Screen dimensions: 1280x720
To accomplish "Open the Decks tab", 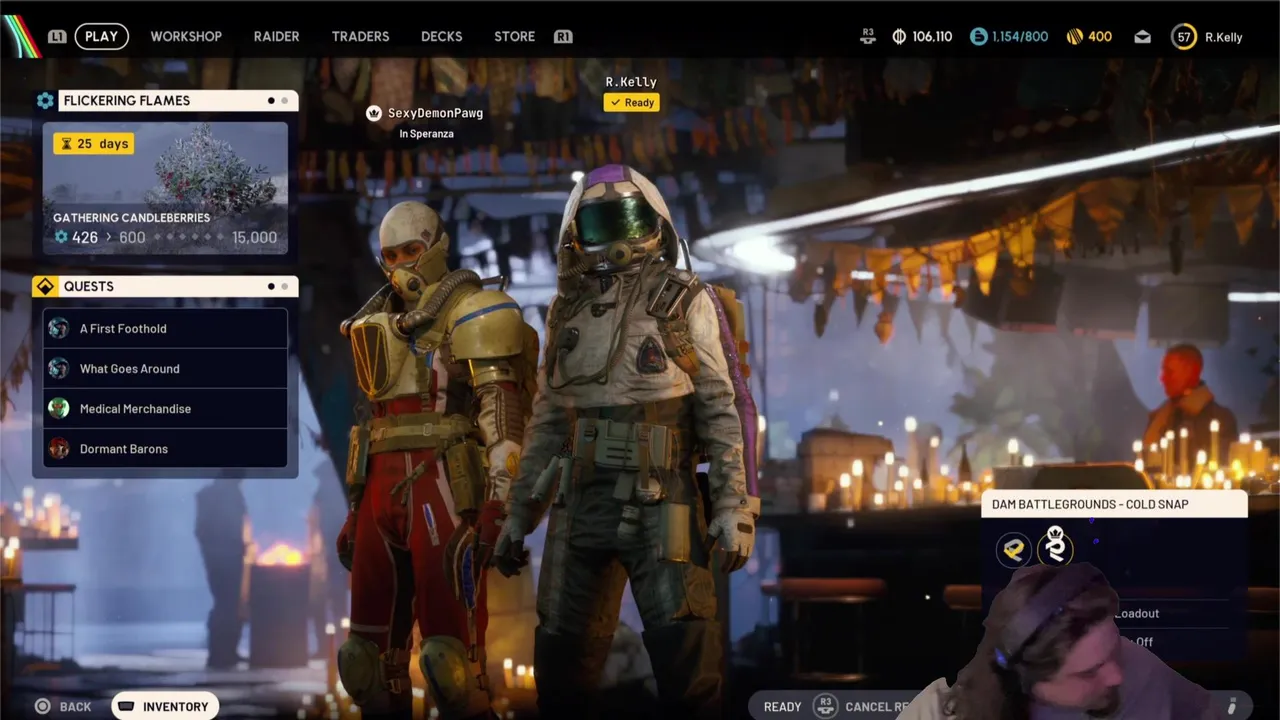I will (441, 36).
